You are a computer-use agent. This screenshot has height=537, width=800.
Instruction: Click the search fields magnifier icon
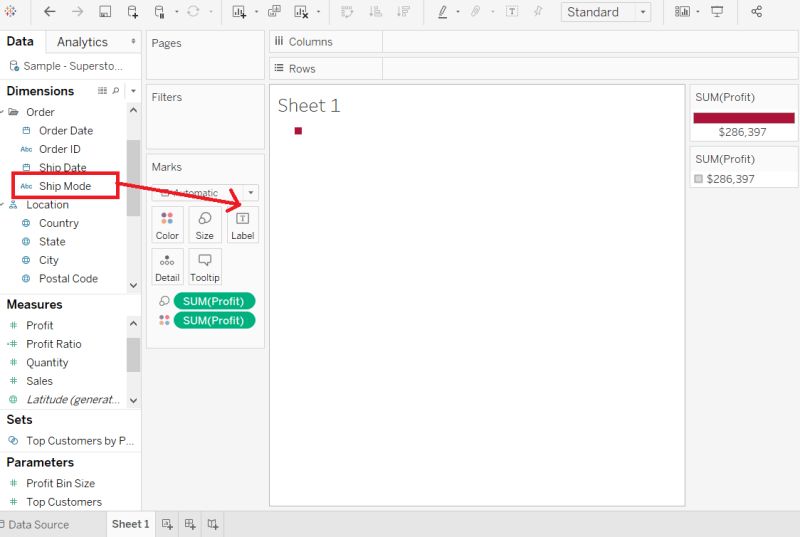pyautogui.click(x=116, y=91)
